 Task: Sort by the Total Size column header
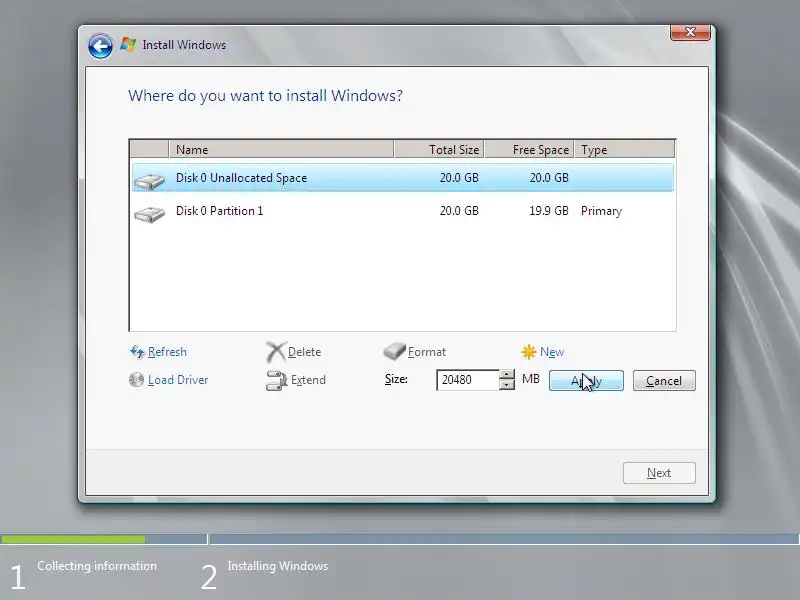(439, 149)
